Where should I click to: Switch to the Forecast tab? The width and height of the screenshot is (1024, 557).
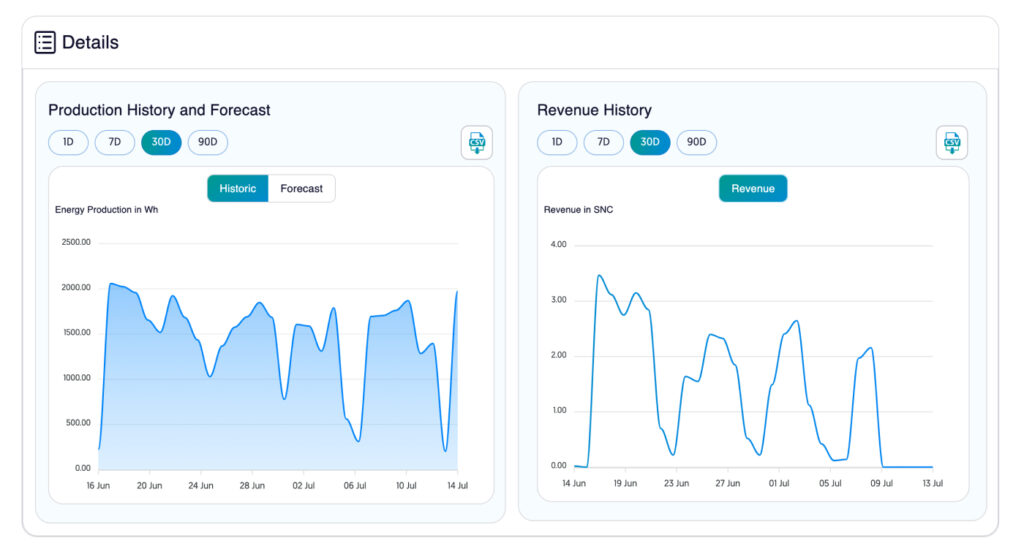point(301,188)
